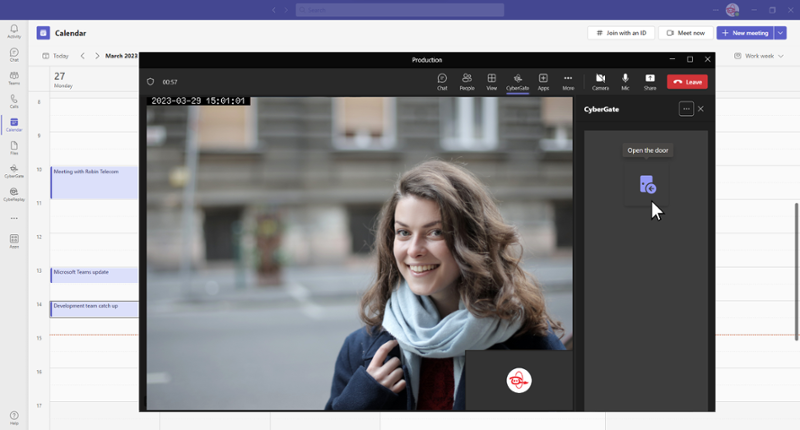Go to previous week in calendar
The image size is (800, 430).
pos(83,56)
